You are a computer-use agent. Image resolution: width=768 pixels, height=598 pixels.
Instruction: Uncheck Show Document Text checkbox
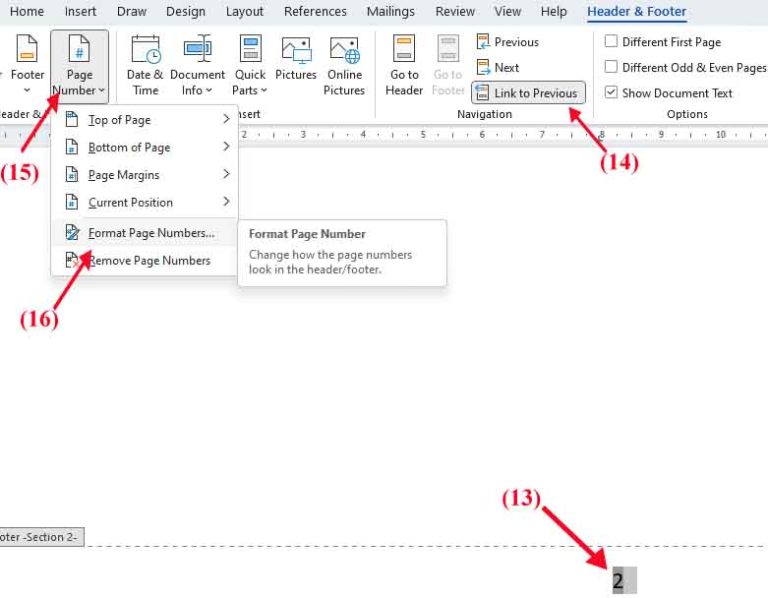point(611,92)
